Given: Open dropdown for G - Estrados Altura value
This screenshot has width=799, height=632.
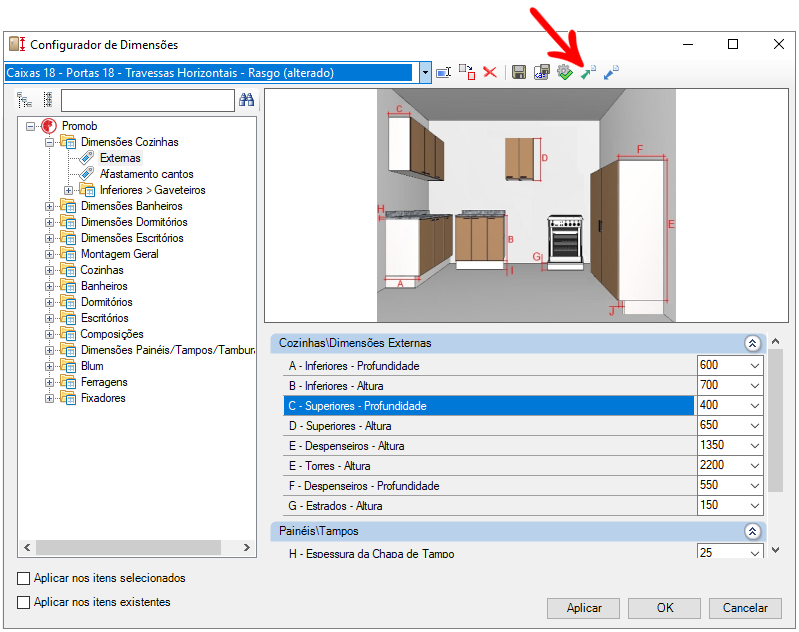Looking at the screenshot, I should 755,506.
